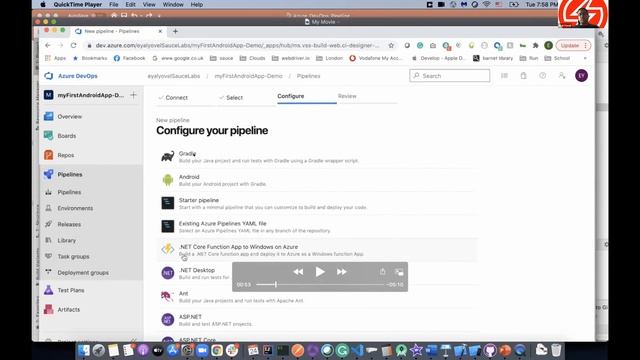640x360 pixels.
Task: Open the task list icon in header
Action: (504, 76)
